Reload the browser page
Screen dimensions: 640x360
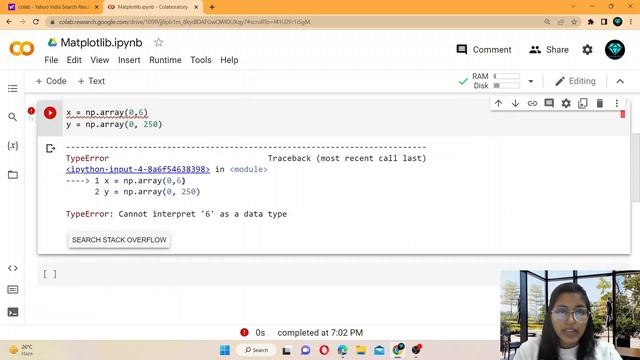36,22
